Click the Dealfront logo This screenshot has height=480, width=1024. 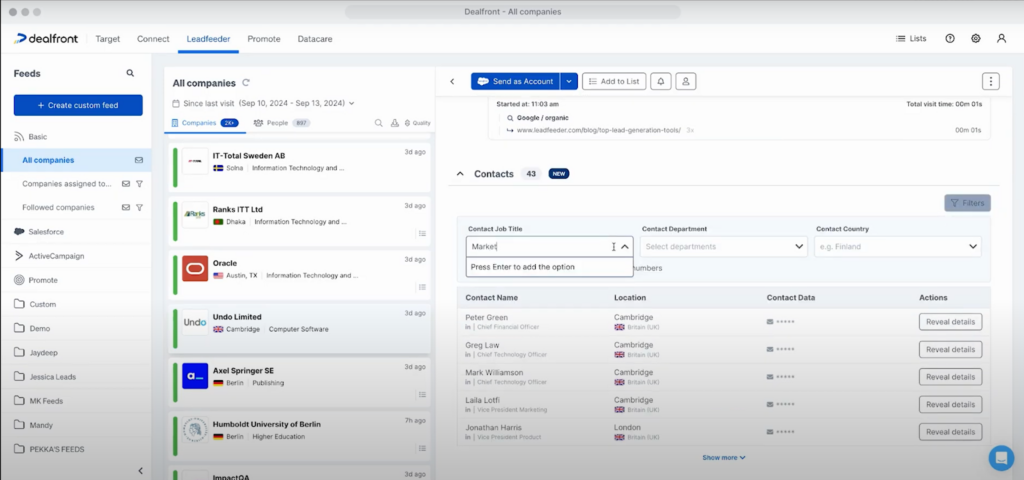(x=46, y=39)
